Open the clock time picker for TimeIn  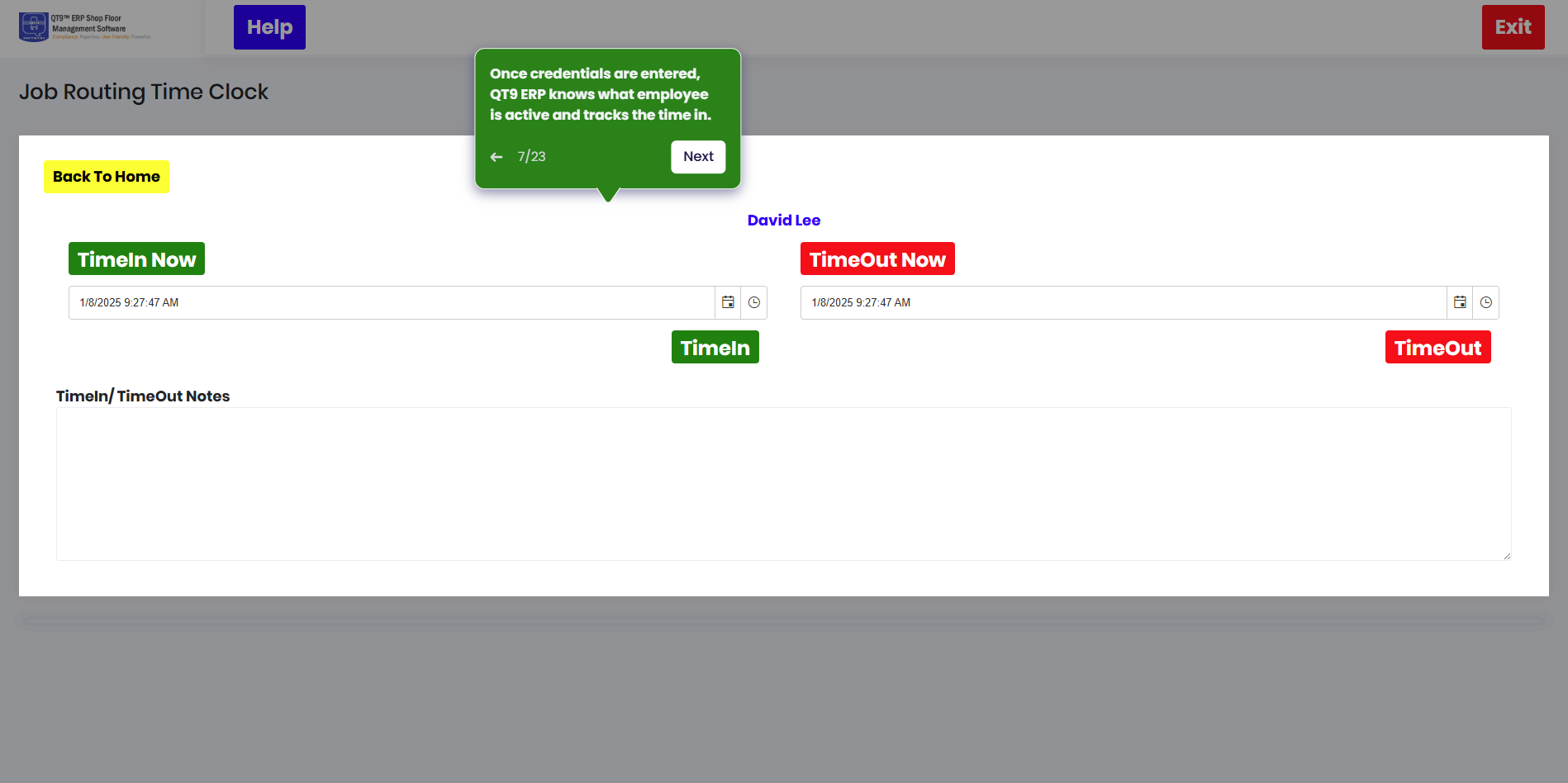tap(754, 303)
